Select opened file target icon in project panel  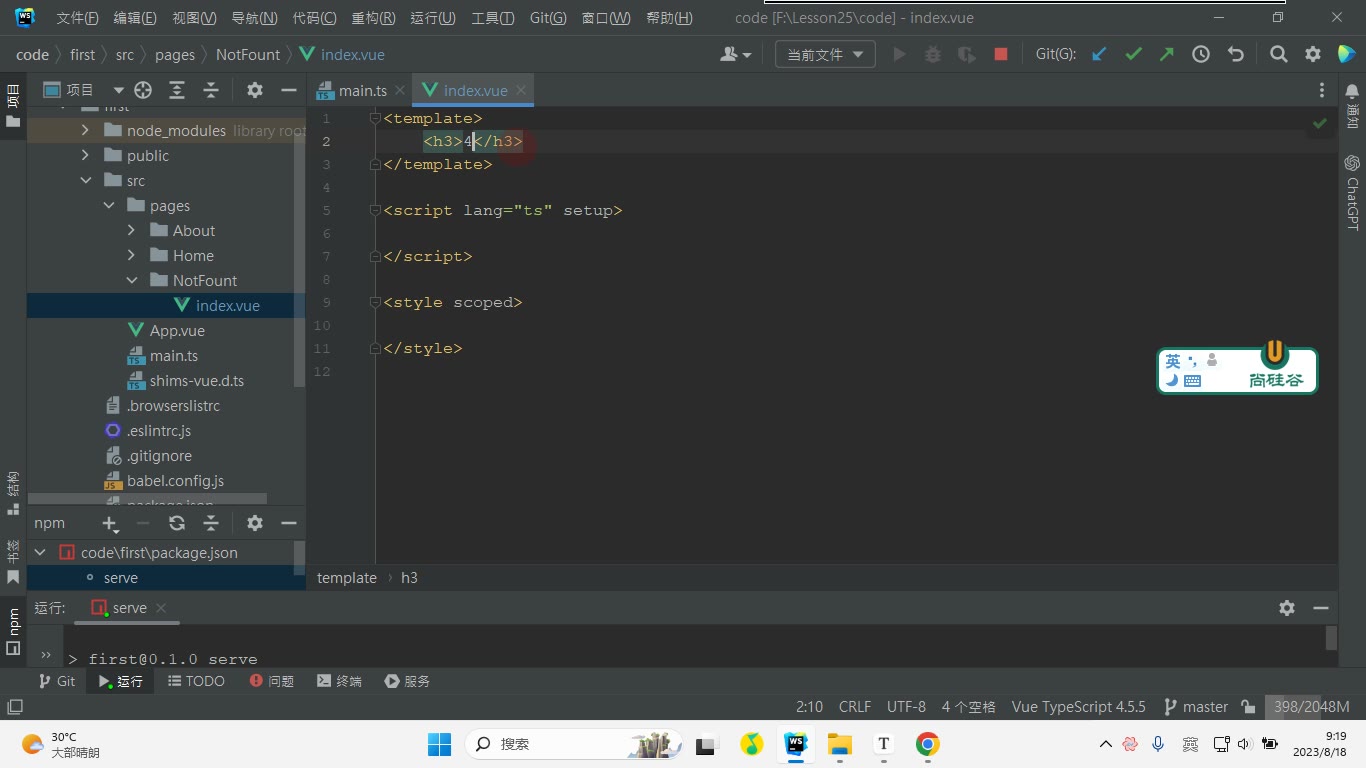tap(143, 90)
